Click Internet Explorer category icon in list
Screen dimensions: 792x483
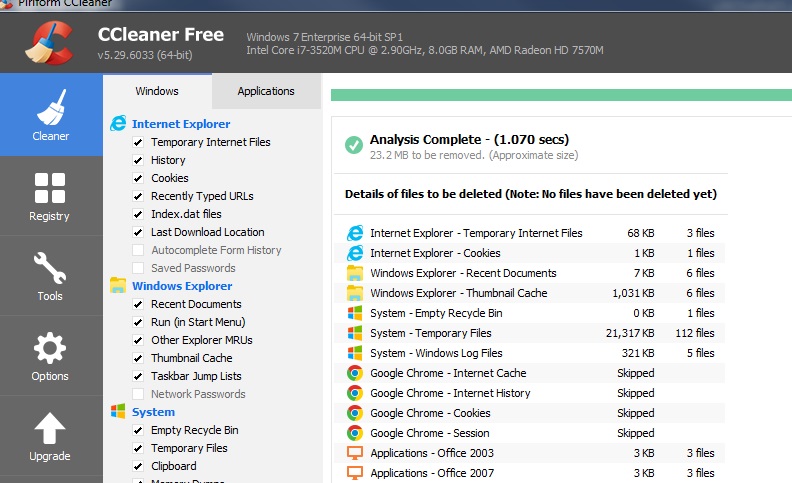pyautogui.click(x=118, y=123)
